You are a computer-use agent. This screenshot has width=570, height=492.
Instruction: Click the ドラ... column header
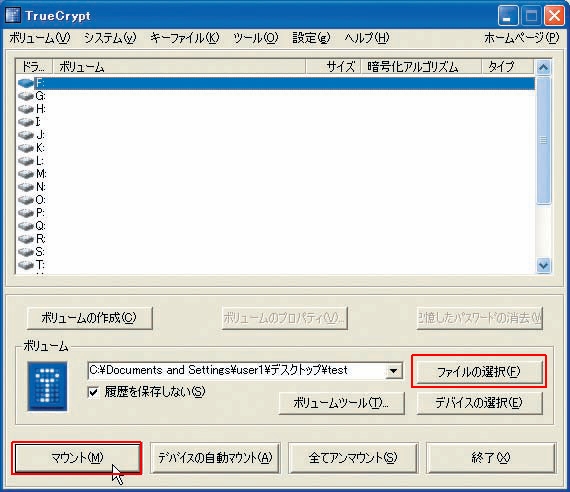tap(34, 67)
